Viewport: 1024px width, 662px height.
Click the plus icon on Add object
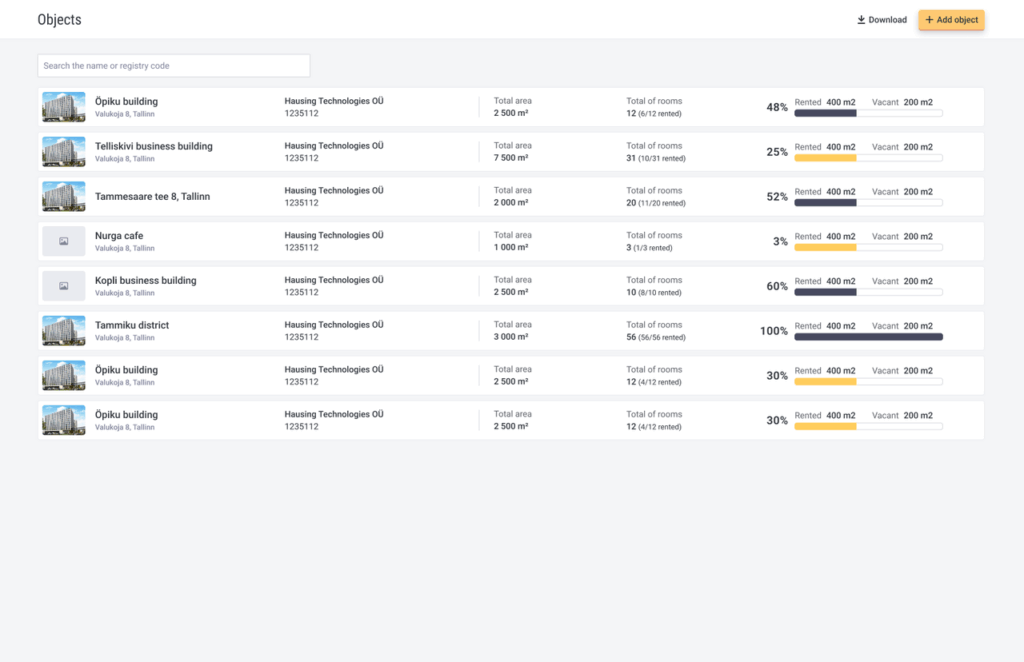[x=929, y=20]
